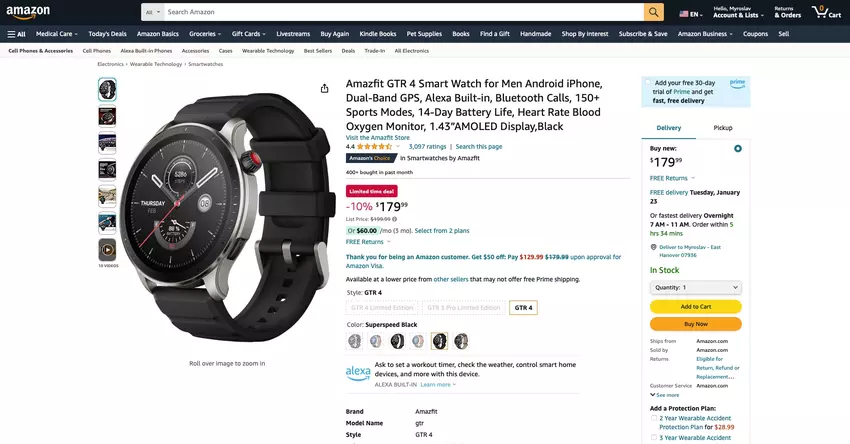Screen dimensions: 850x444
Task: Click the location pin Deliver to icon
Action: 653,247
